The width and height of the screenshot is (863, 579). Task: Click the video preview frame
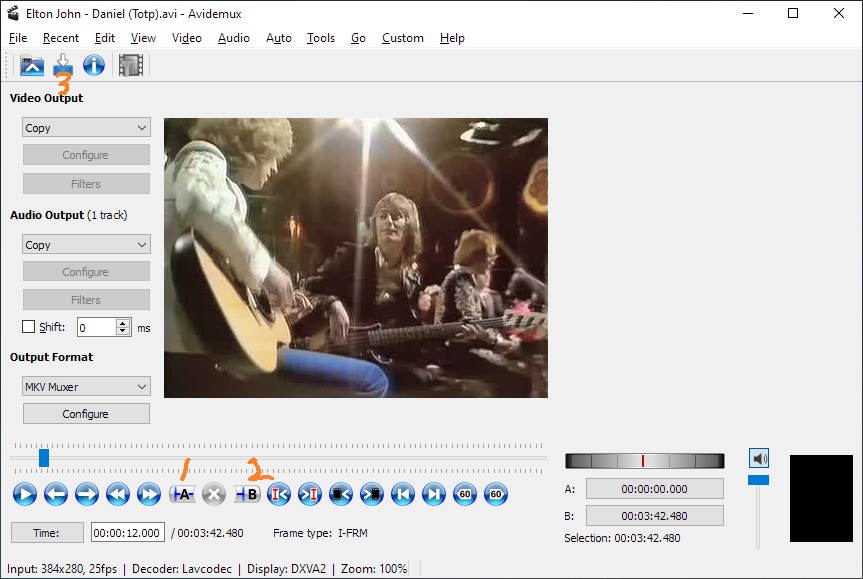point(356,258)
